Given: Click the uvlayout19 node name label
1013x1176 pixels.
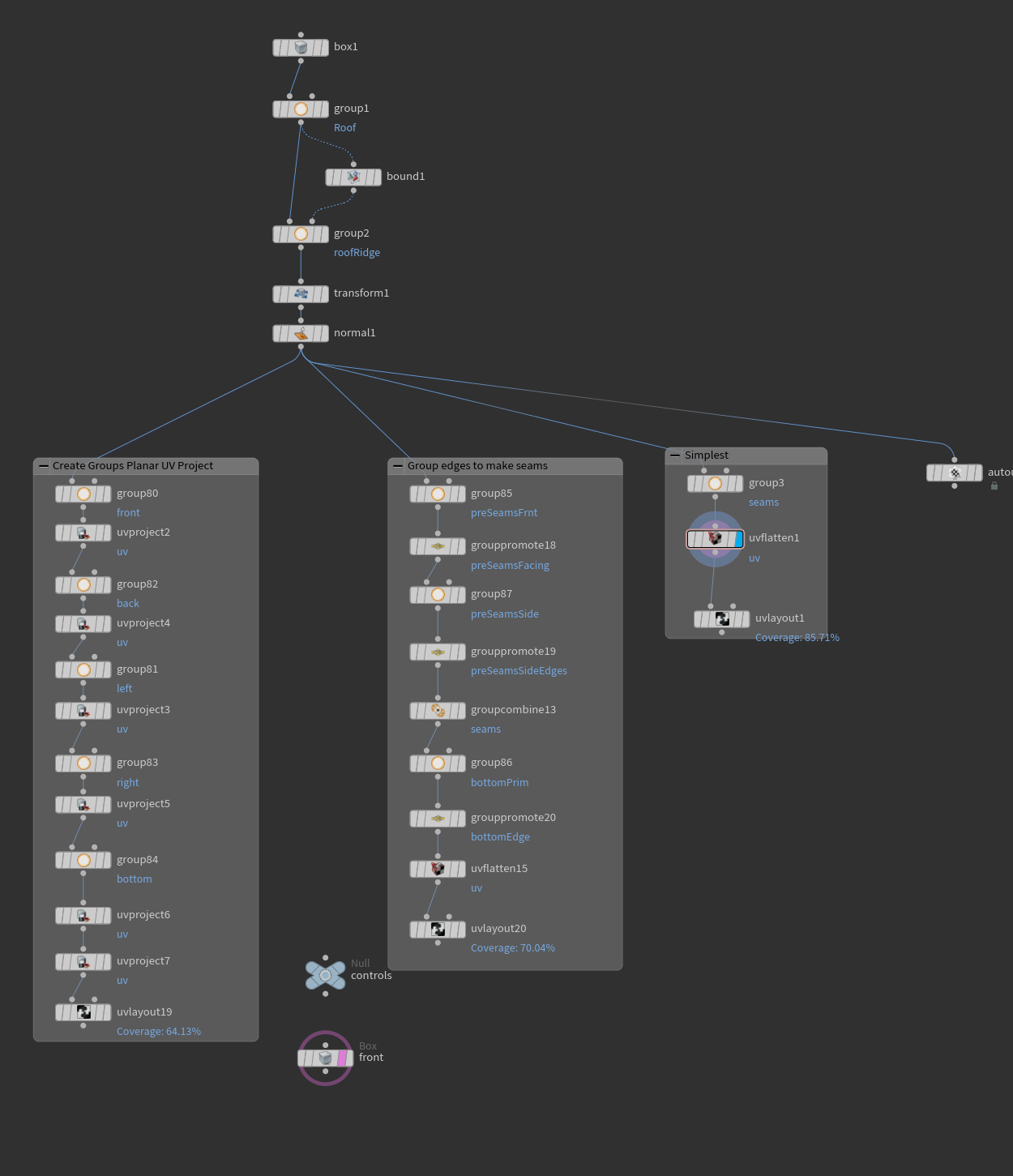Looking at the screenshot, I should click(144, 1011).
